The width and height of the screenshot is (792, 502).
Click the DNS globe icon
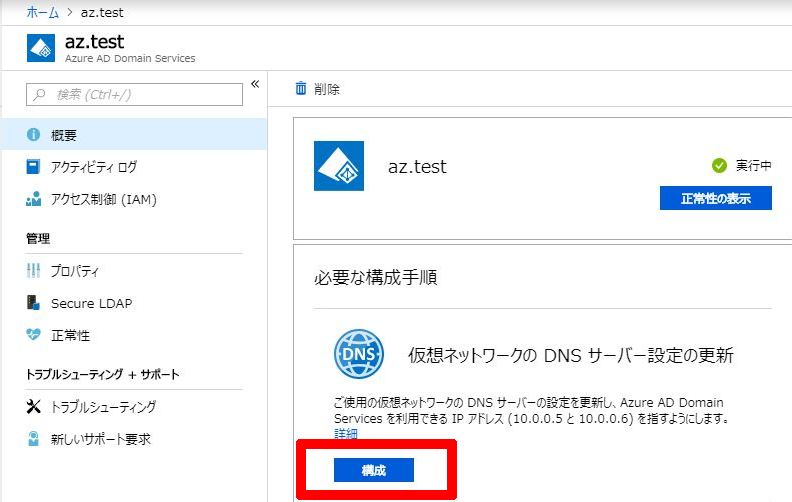359,354
